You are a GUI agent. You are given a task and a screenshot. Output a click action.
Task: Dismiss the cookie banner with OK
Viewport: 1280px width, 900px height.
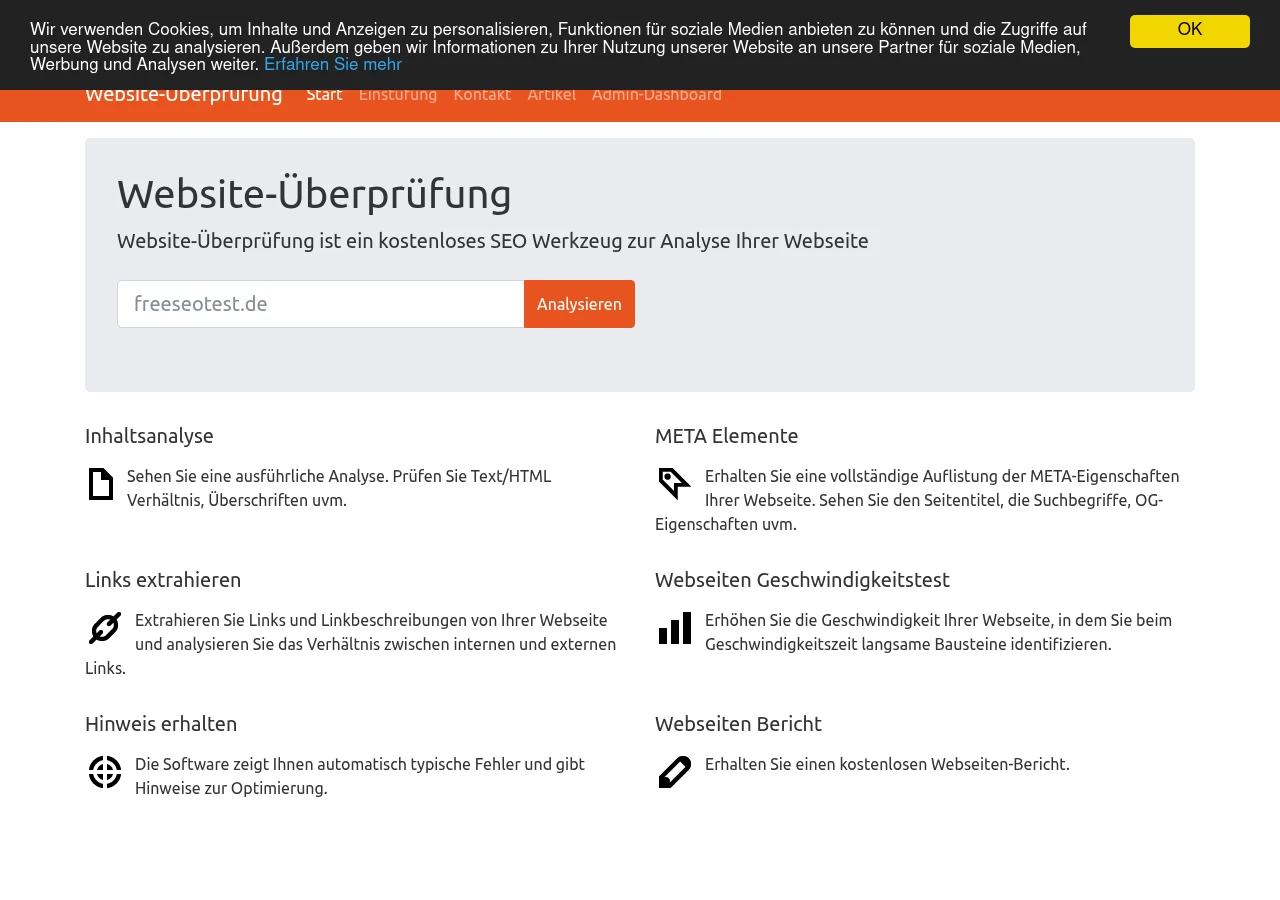click(x=1190, y=31)
